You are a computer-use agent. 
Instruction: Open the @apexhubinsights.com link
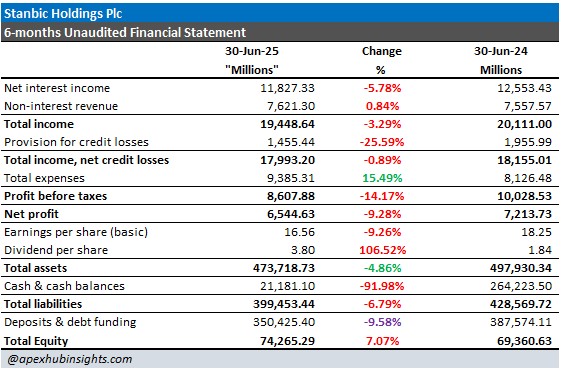click(x=70, y=359)
